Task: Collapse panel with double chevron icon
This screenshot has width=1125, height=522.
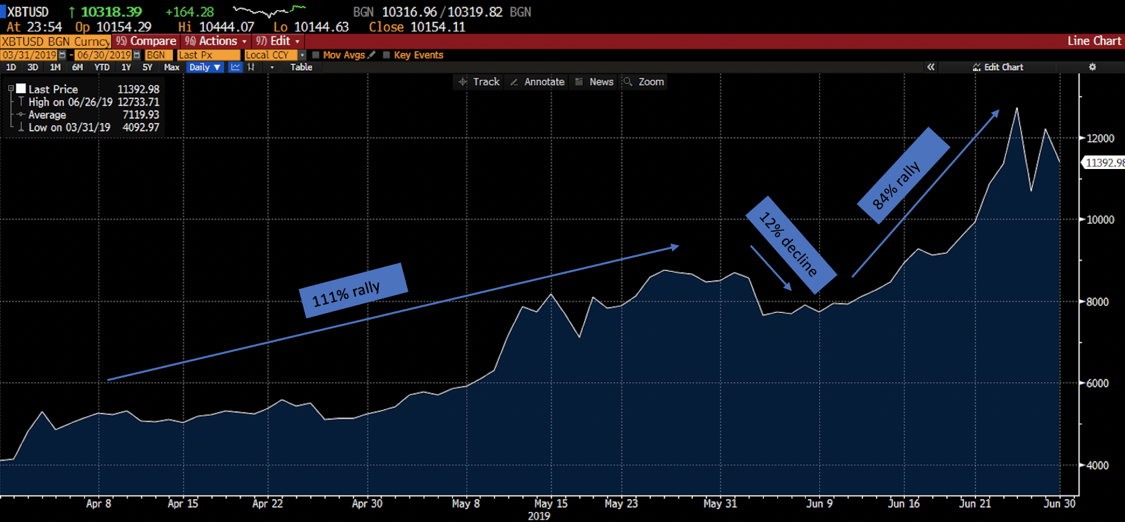Action: (x=930, y=67)
